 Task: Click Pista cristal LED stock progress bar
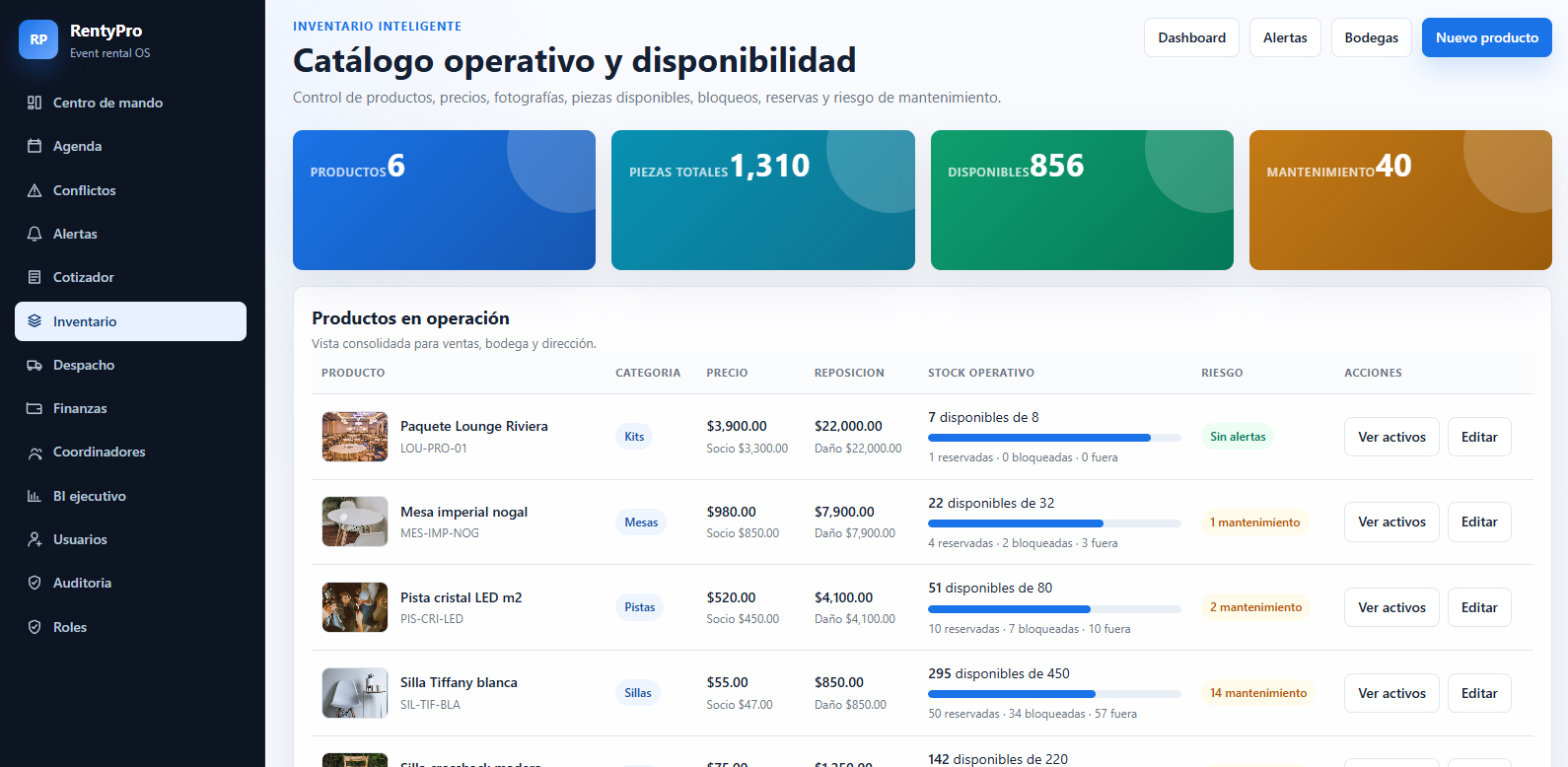(1054, 609)
